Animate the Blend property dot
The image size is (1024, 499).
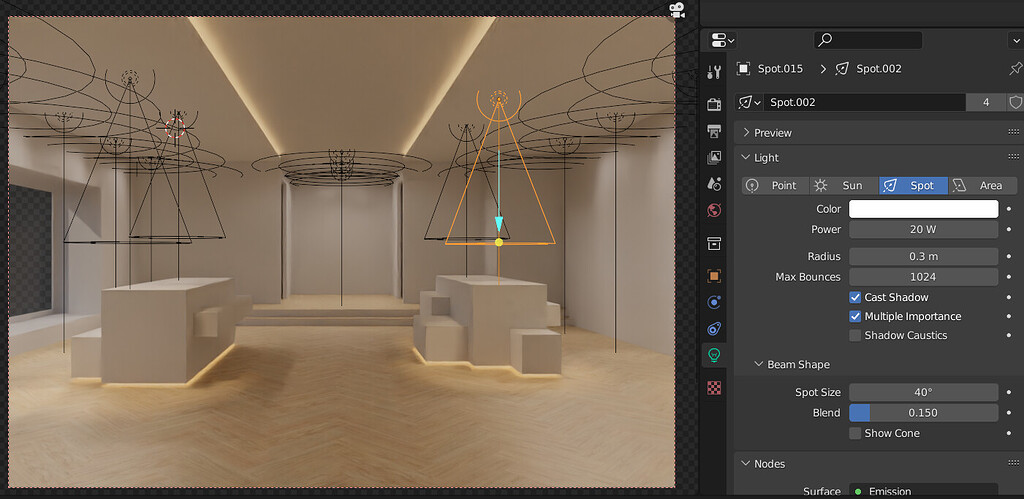(x=1009, y=413)
